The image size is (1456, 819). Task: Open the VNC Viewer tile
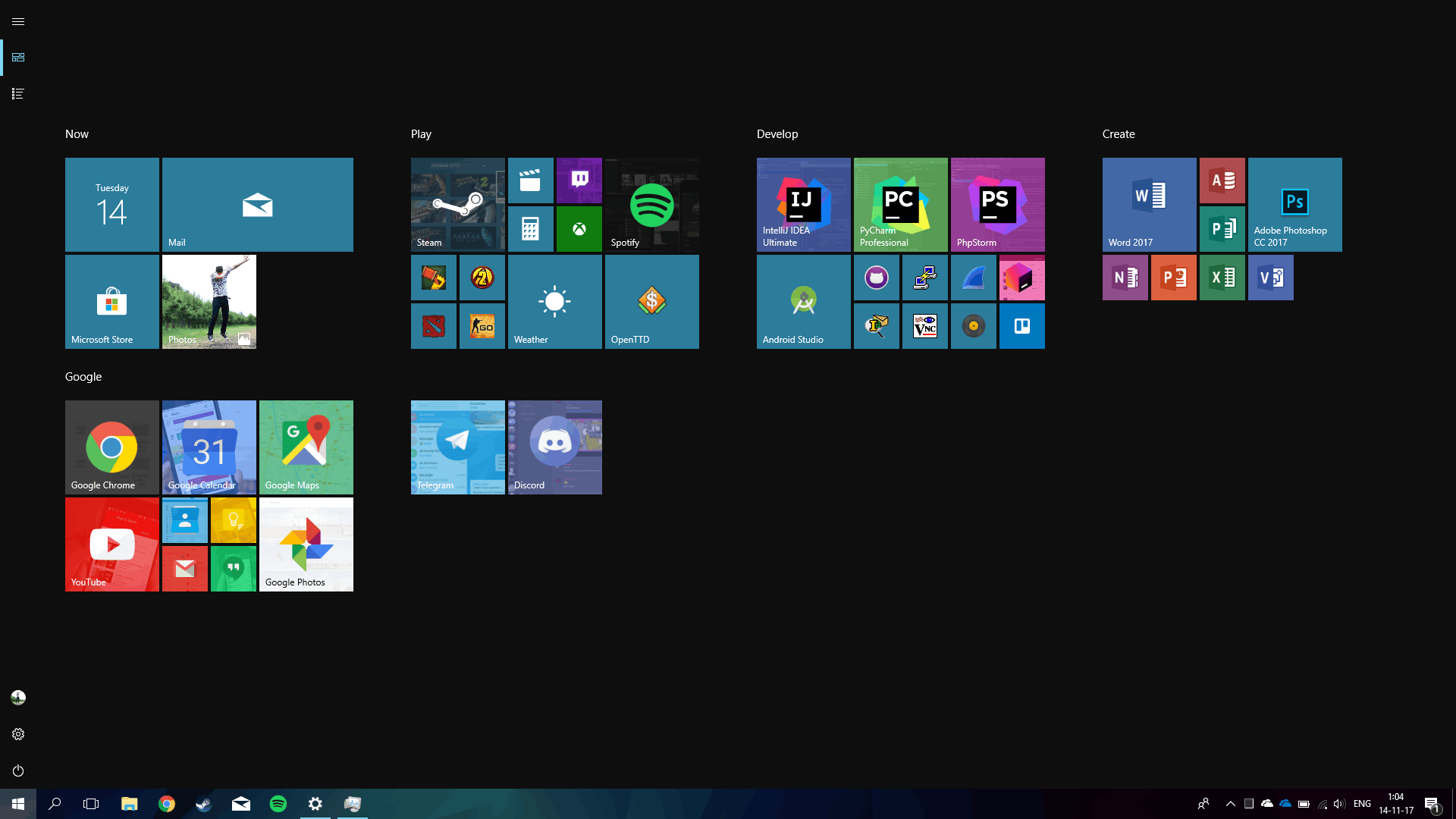click(x=925, y=326)
